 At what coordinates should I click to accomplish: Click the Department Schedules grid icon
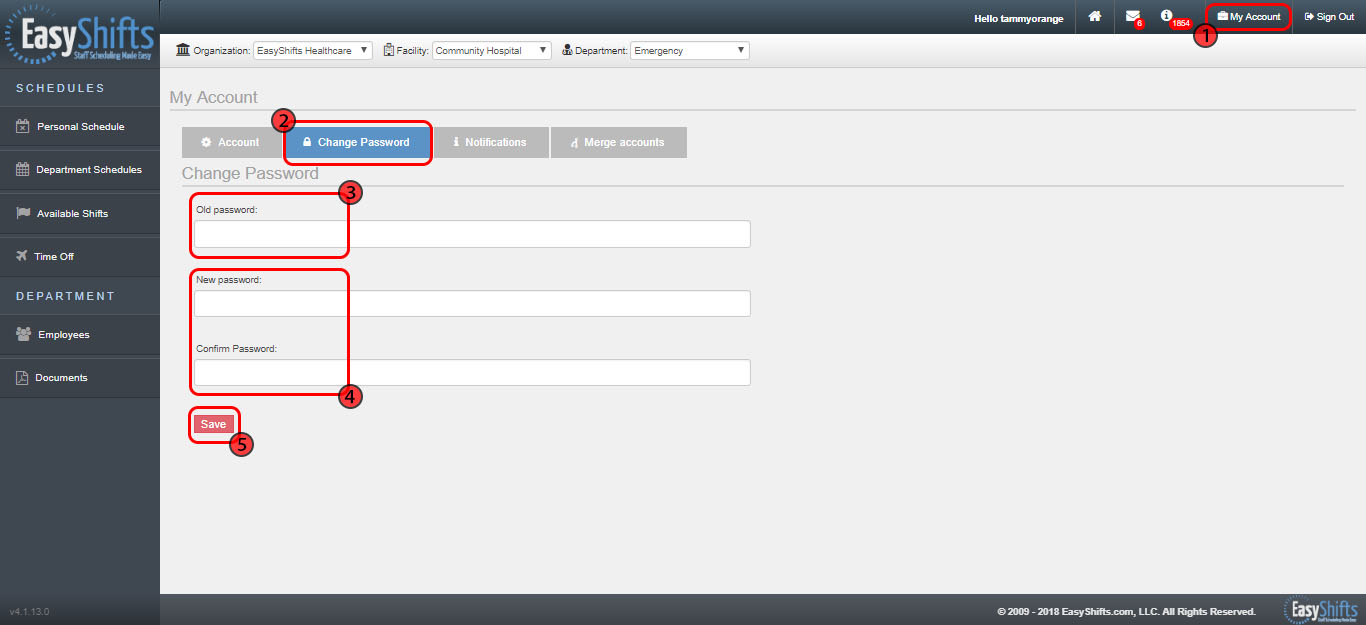click(22, 169)
